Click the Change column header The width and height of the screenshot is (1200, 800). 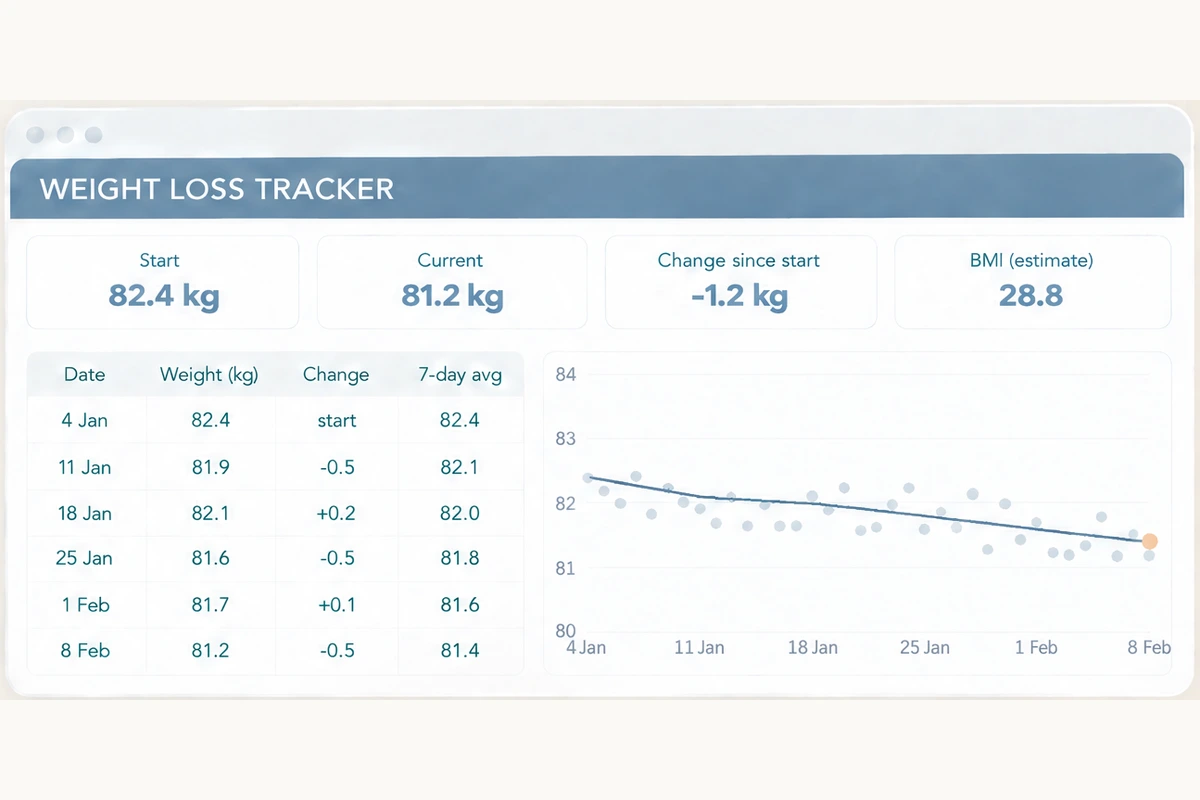click(x=336, y=375)
